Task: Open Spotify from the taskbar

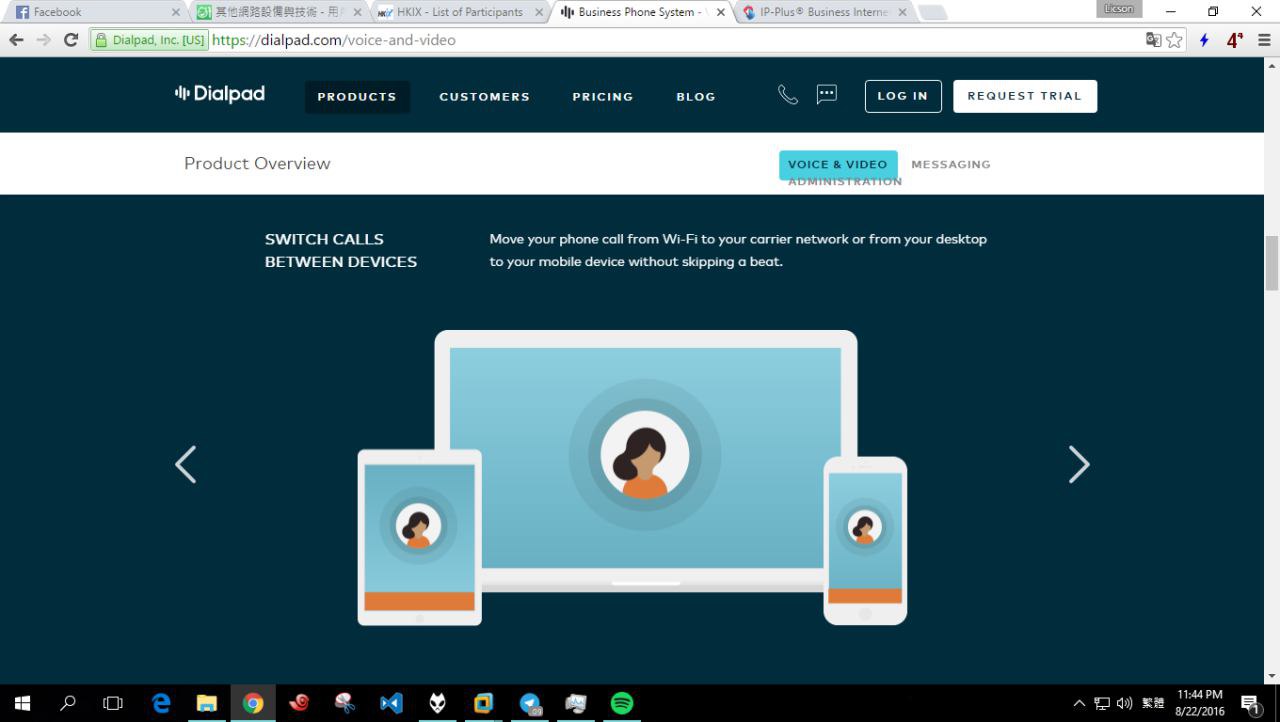Action: pyautogui.click(x=621, y=703)
